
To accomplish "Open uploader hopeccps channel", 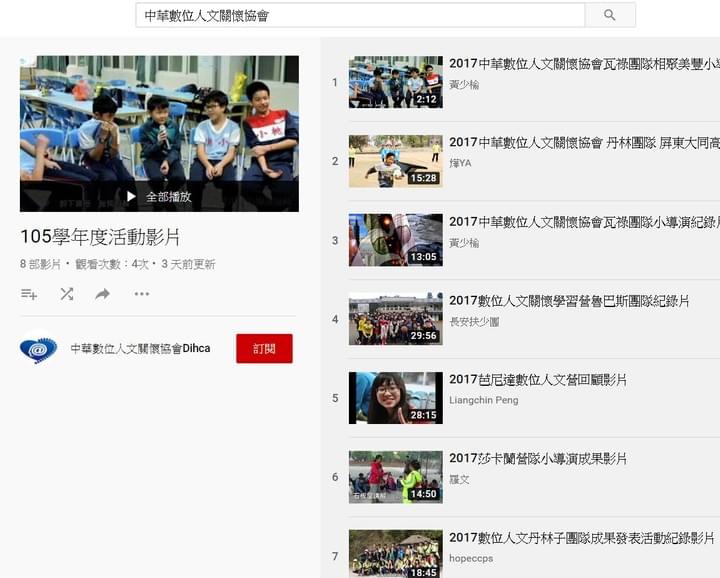I will click(x=471, y=558).
